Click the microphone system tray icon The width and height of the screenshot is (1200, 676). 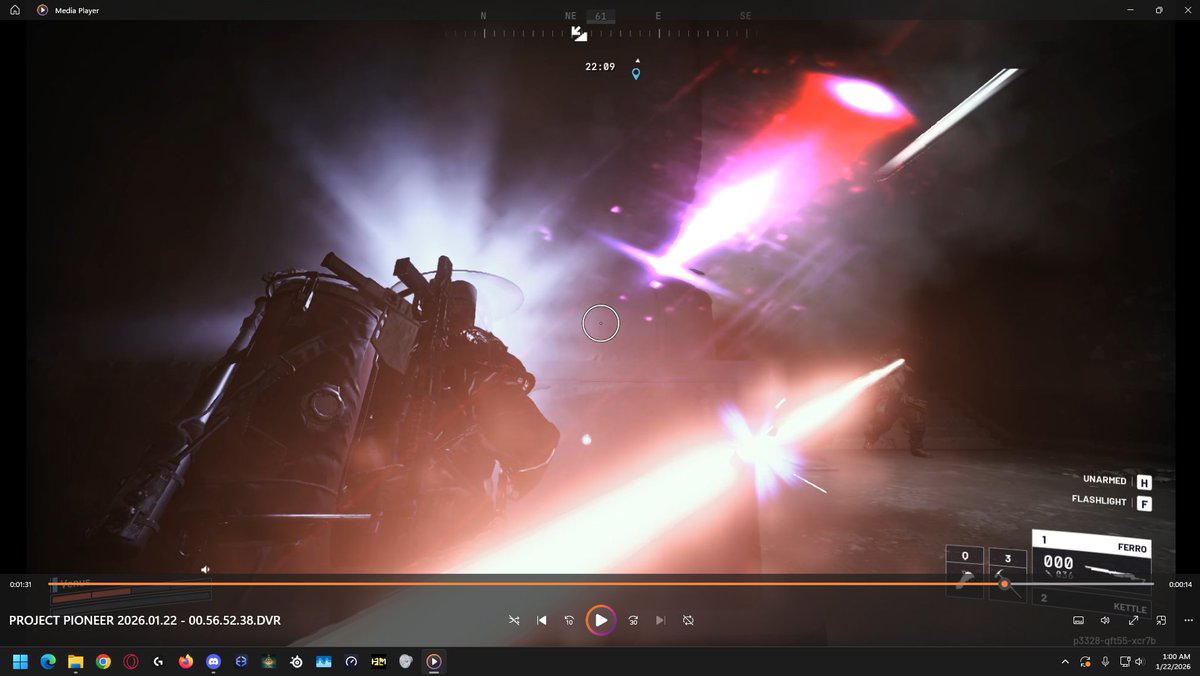(1105, 661)
